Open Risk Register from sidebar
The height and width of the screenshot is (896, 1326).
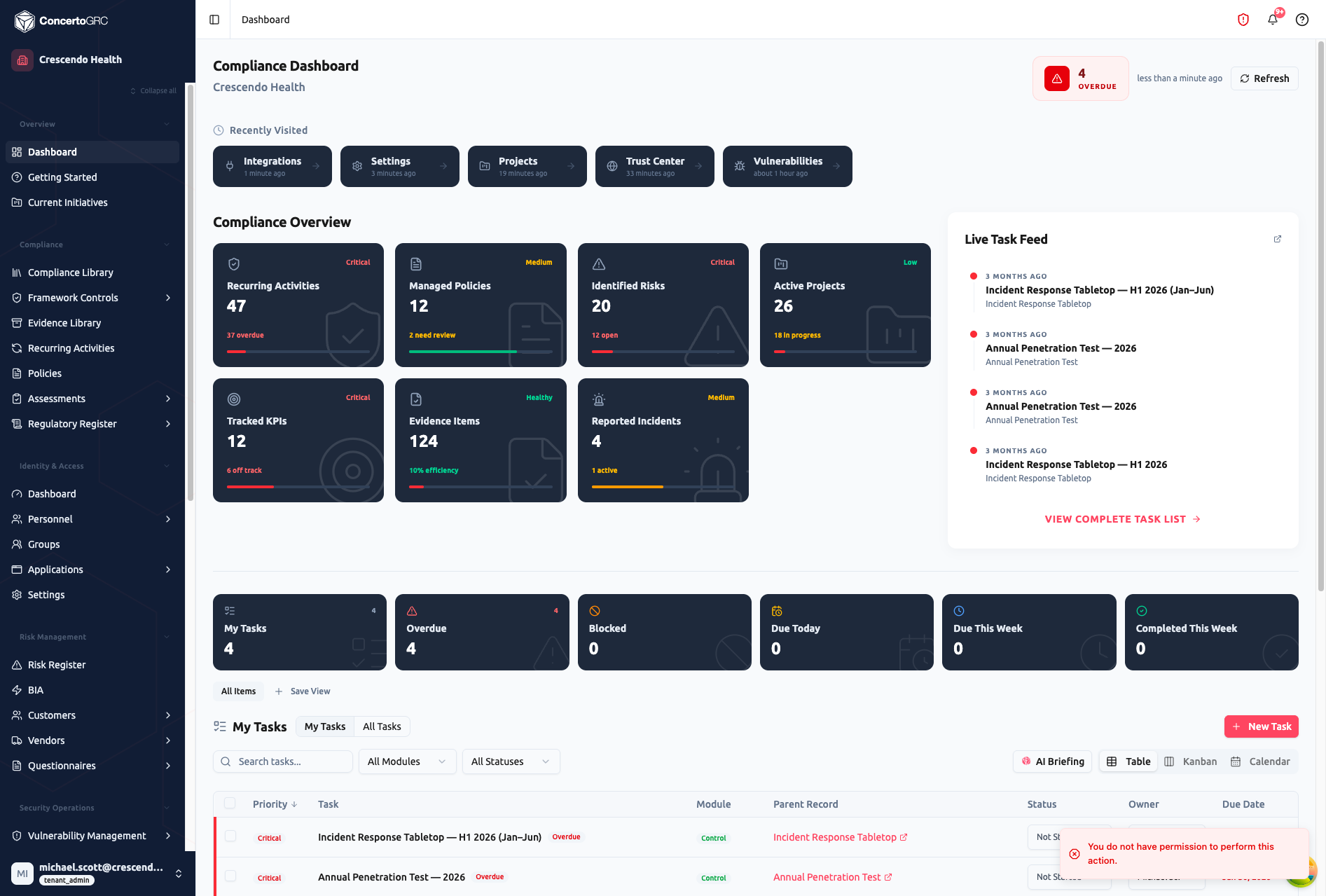click(x=92, y=665)
